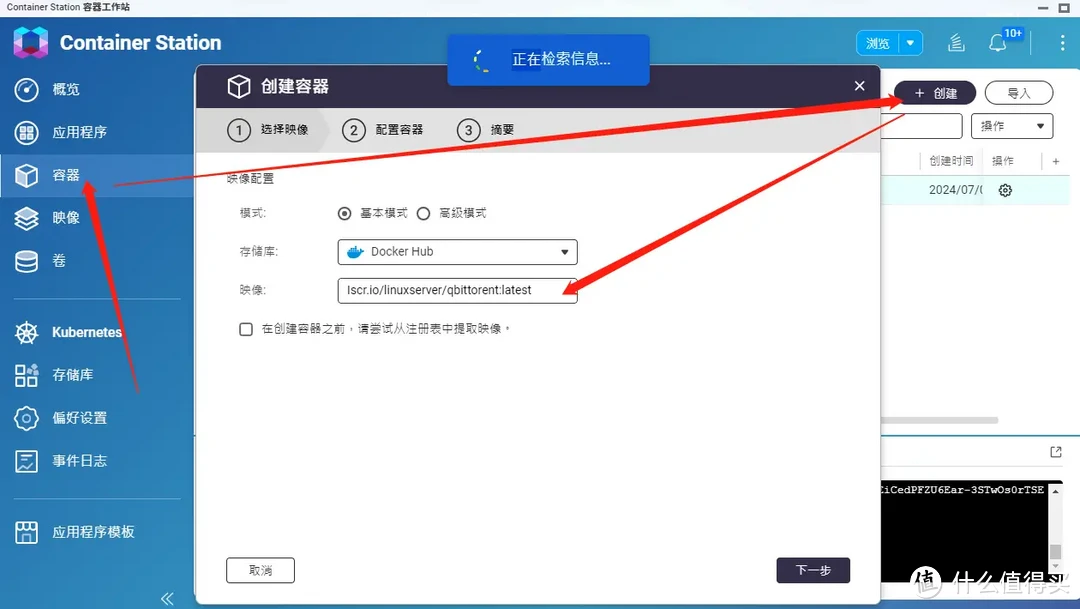This screenshot has height=609, width=1080.
Task: Add a column with plus icon
Action: pos(1056,161)
